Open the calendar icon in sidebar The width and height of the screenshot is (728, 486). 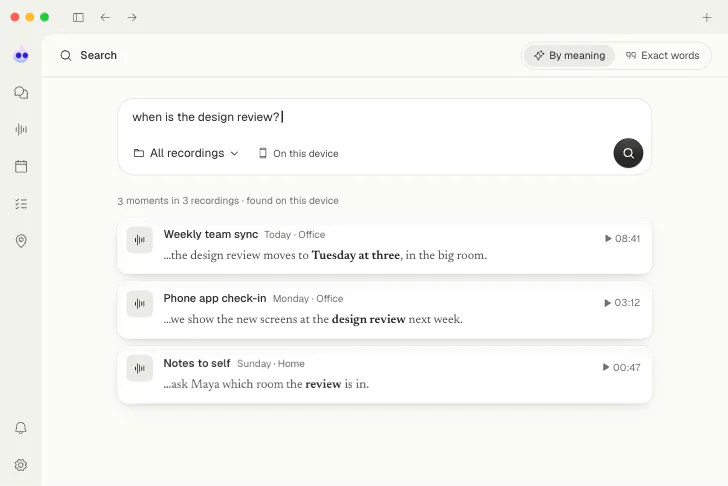pos(21,167)
